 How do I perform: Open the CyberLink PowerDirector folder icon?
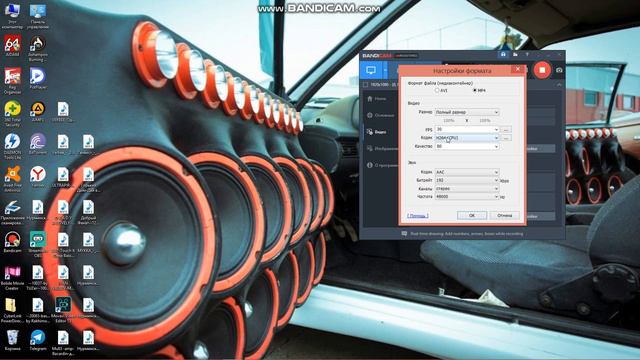(x=12, y=310)
